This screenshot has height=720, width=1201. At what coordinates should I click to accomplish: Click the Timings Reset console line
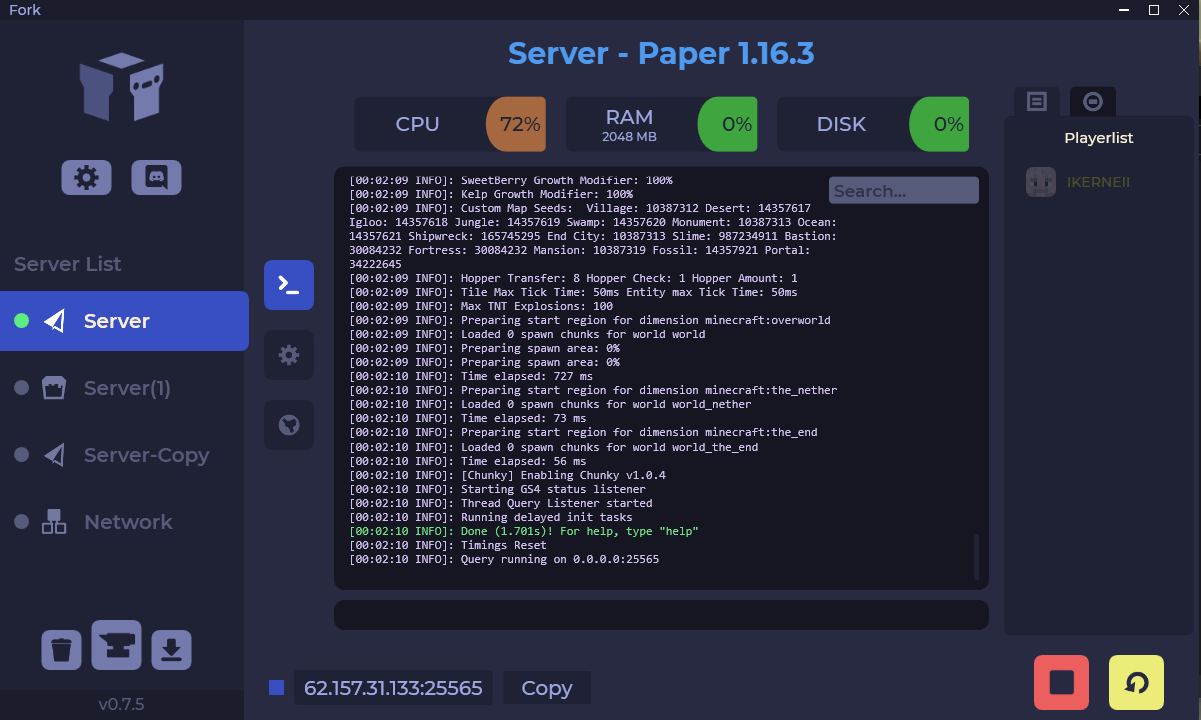[448, 545]
